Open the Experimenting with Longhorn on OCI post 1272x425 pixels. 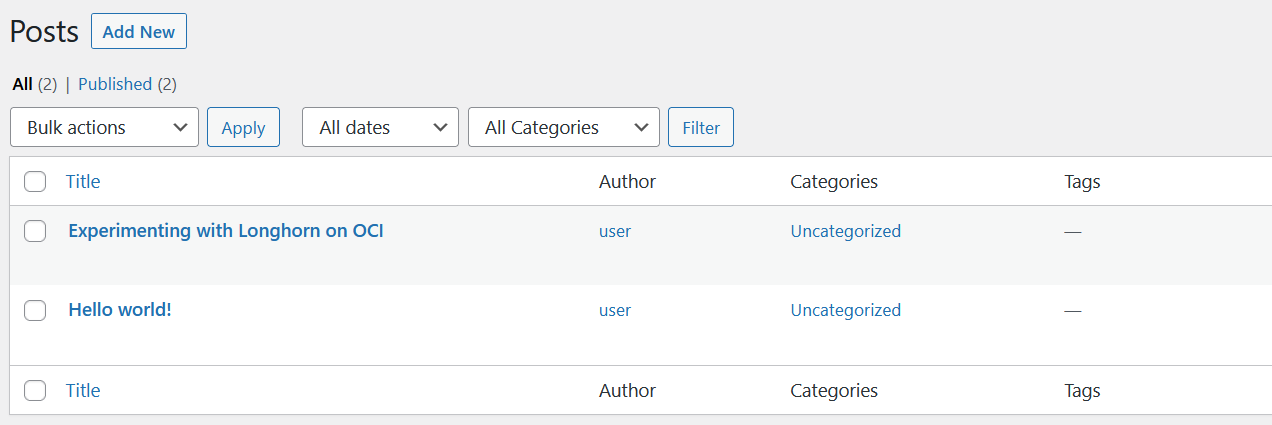[225, 231]
